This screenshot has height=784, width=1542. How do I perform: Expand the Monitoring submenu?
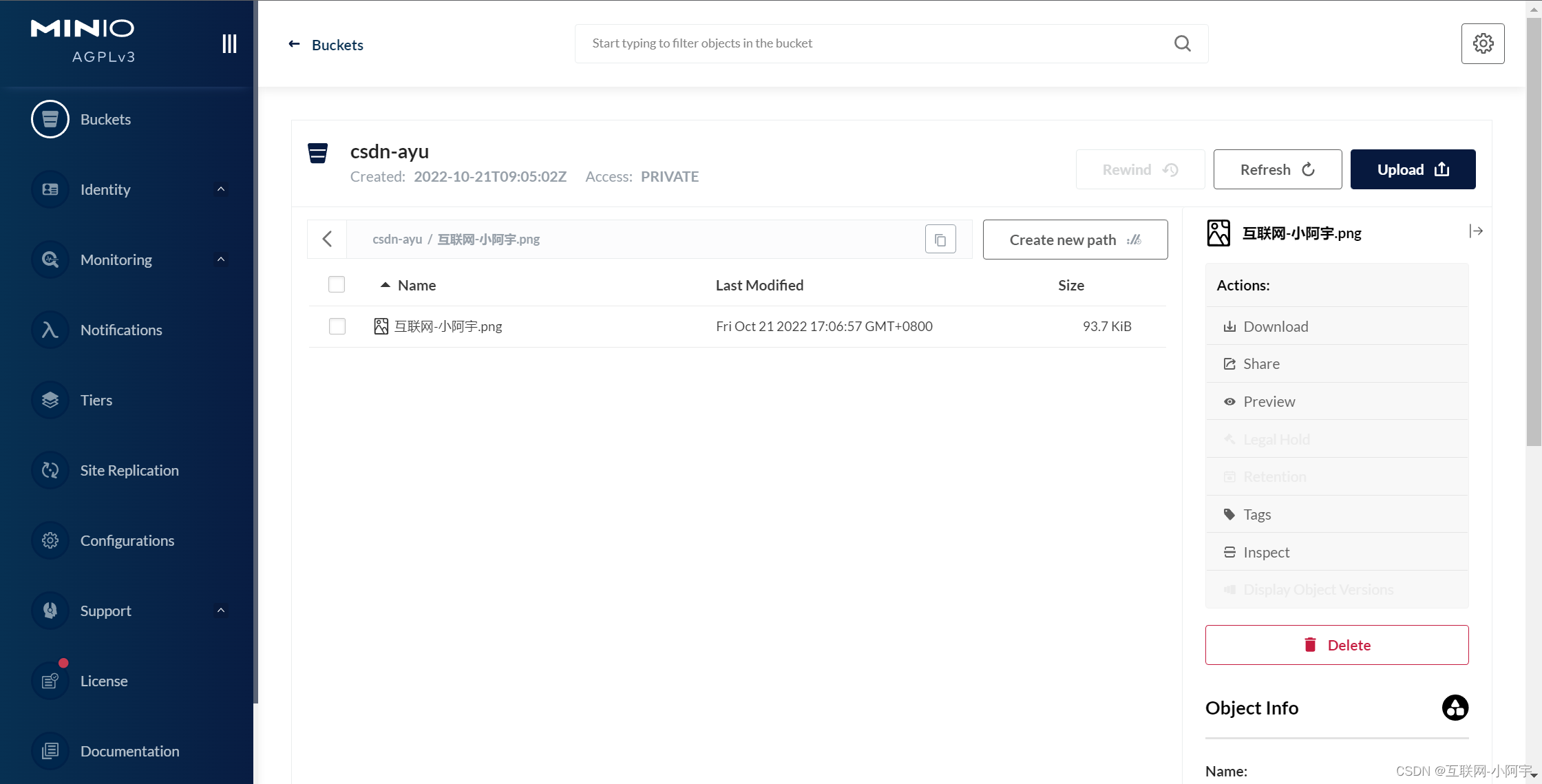coord(221,259)
